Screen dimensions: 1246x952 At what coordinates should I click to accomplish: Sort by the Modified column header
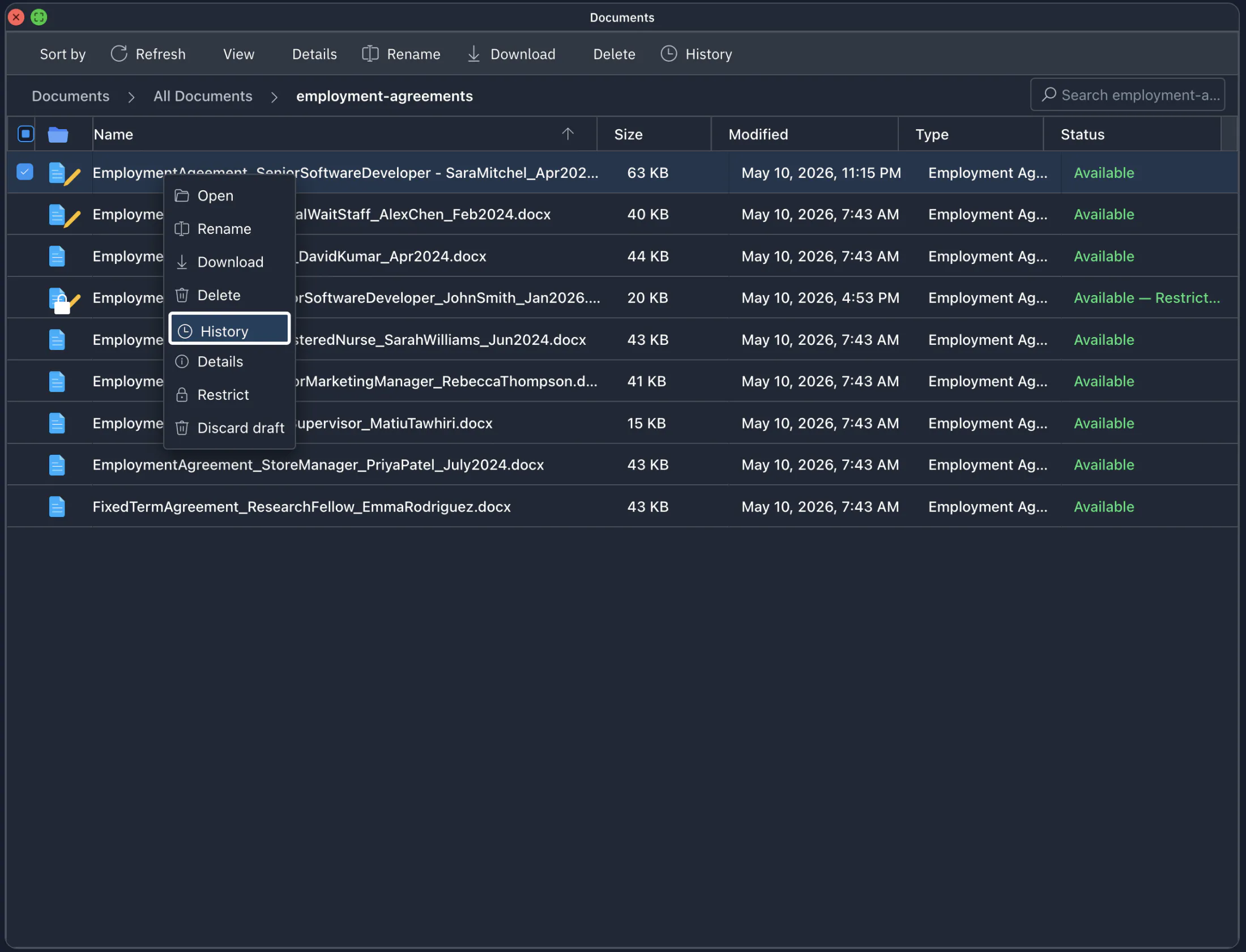coord(805,134)
